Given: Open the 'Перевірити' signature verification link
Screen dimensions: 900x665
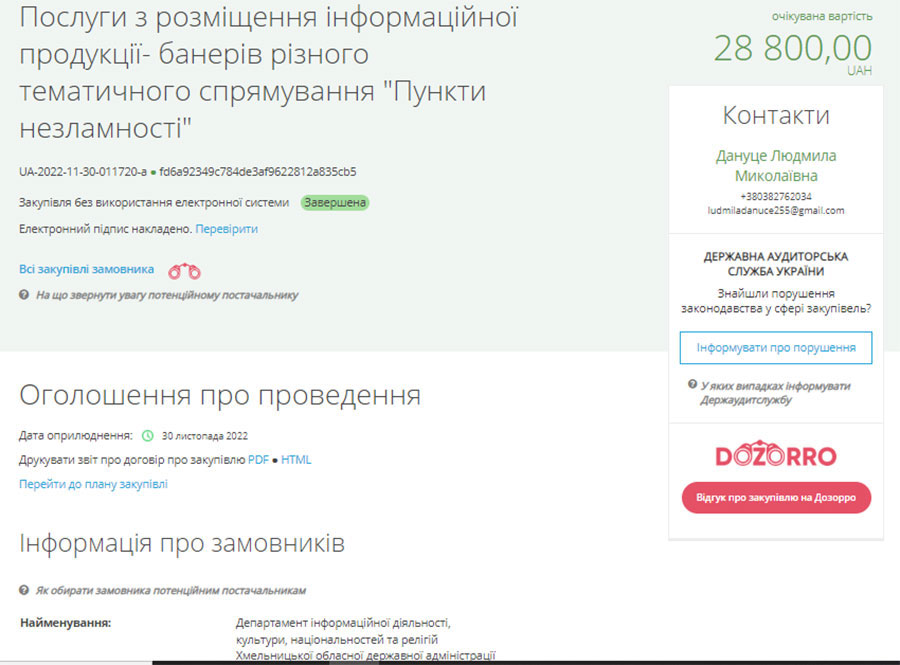Looking at the screenshot, I should pos(228,228).
